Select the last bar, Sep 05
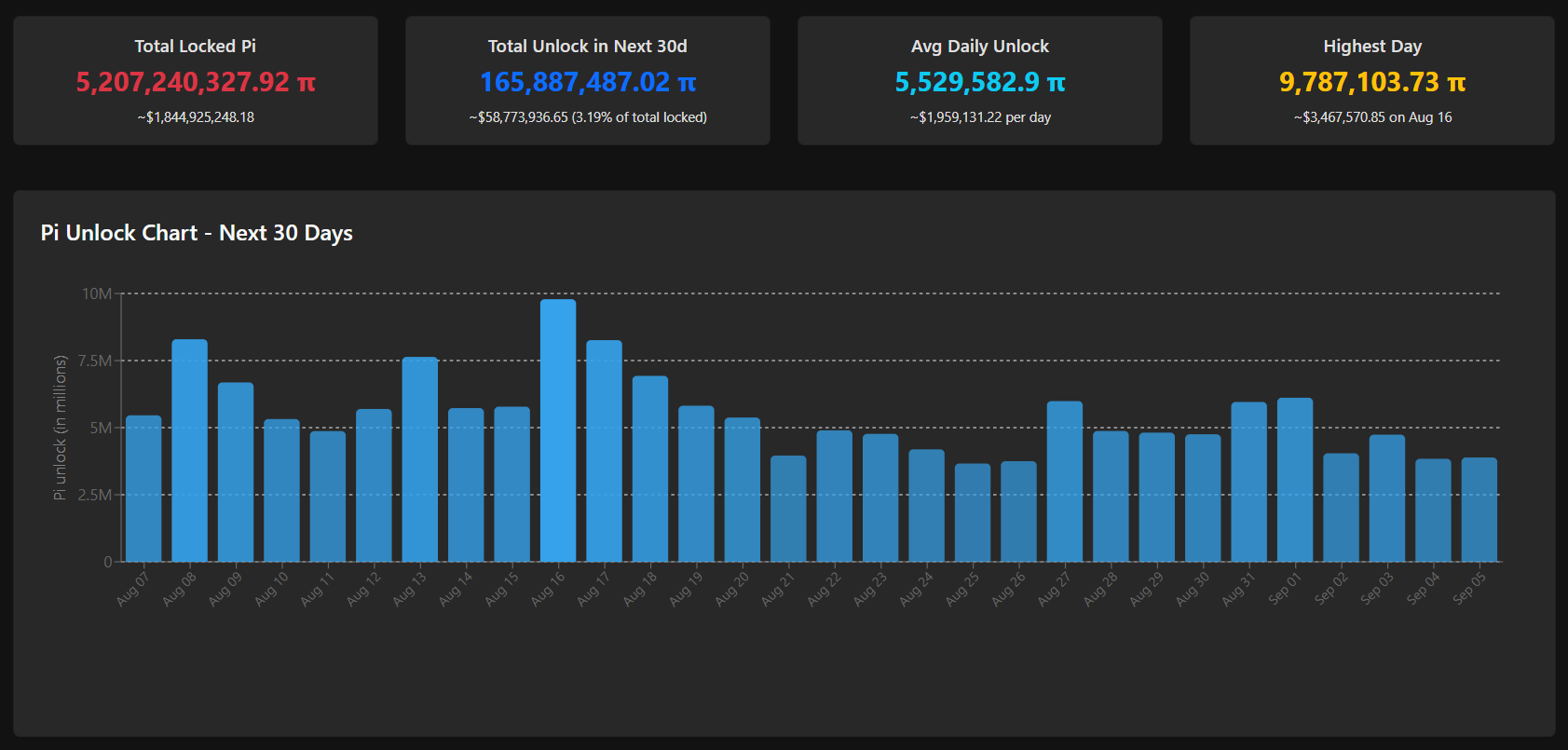Viewport: 1568px width, 750px height. pyautogui.click(x=1479, y=510)
